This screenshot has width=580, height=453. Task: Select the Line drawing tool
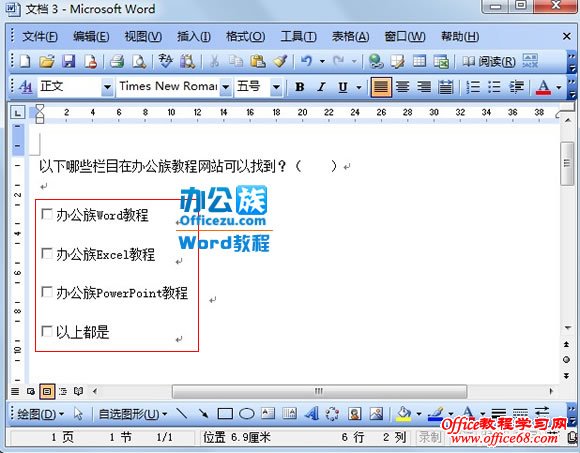(181, 413)
